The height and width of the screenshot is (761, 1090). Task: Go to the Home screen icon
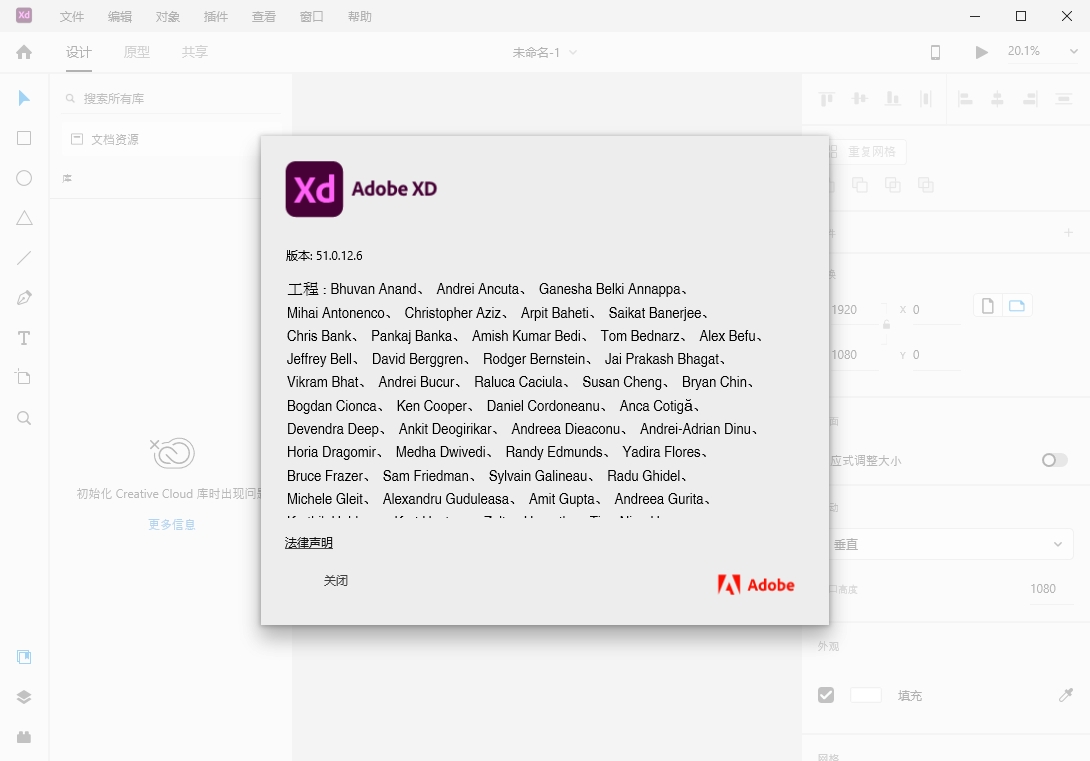pos(24,52)
